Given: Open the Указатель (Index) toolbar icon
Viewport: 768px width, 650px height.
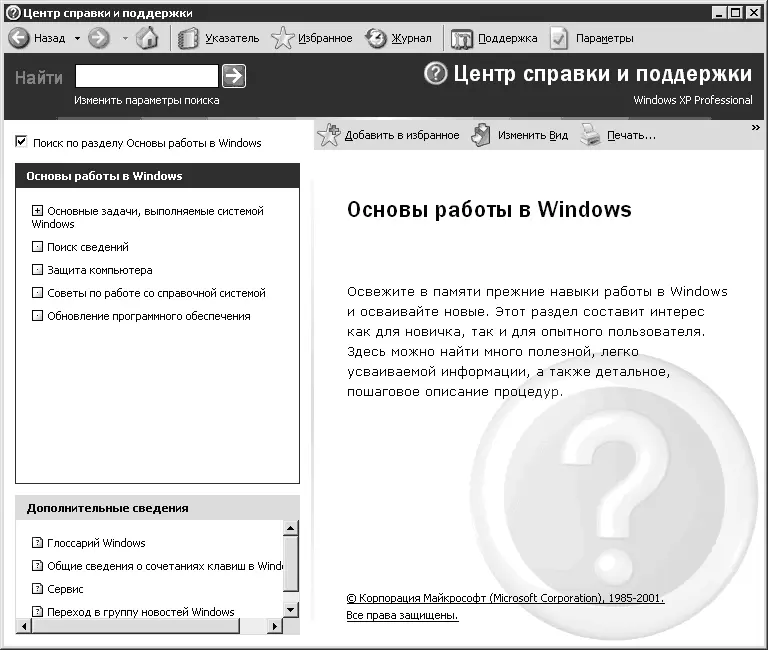Looking at the screenshot, I should tap(188, 38).
